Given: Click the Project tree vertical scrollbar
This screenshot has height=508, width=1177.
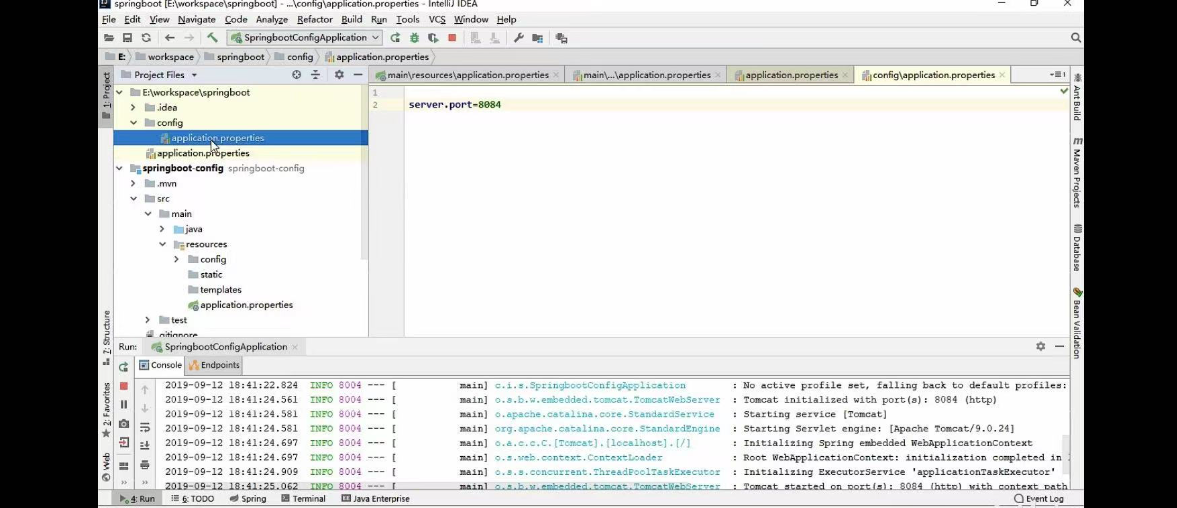Looking at the screenshot, I should [365, 173].
